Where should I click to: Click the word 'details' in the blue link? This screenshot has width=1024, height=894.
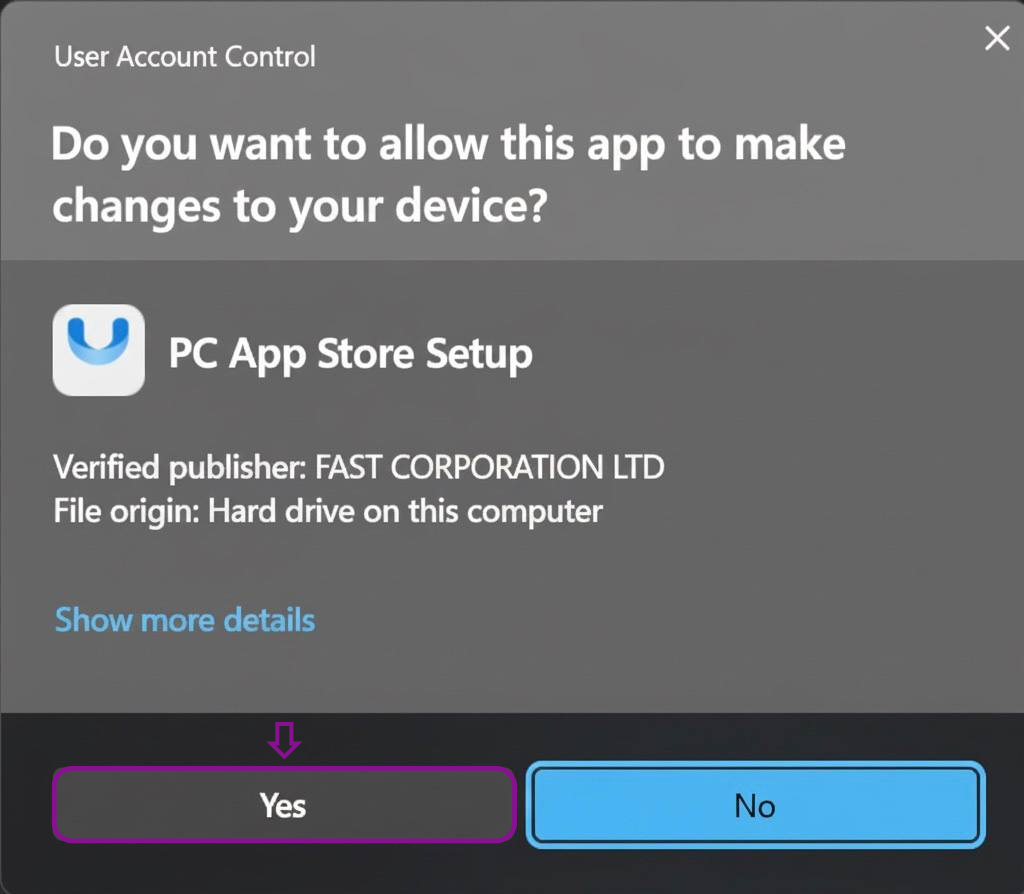(269, 620)
